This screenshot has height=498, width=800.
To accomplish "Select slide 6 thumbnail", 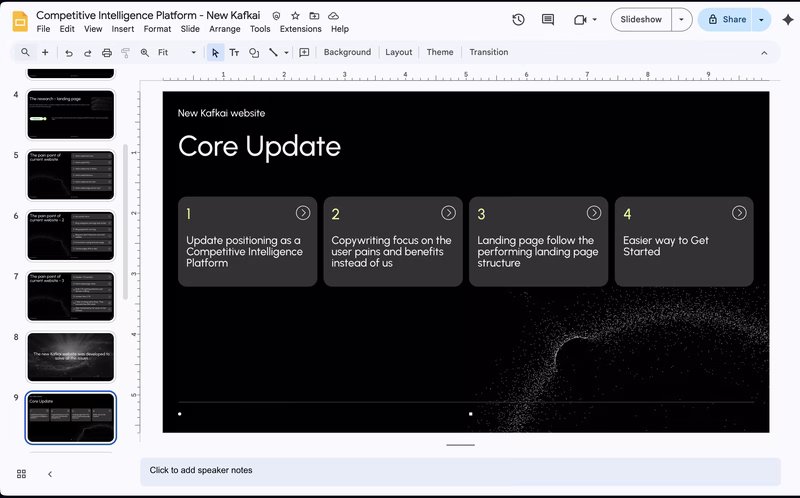I will pos(71,236).
